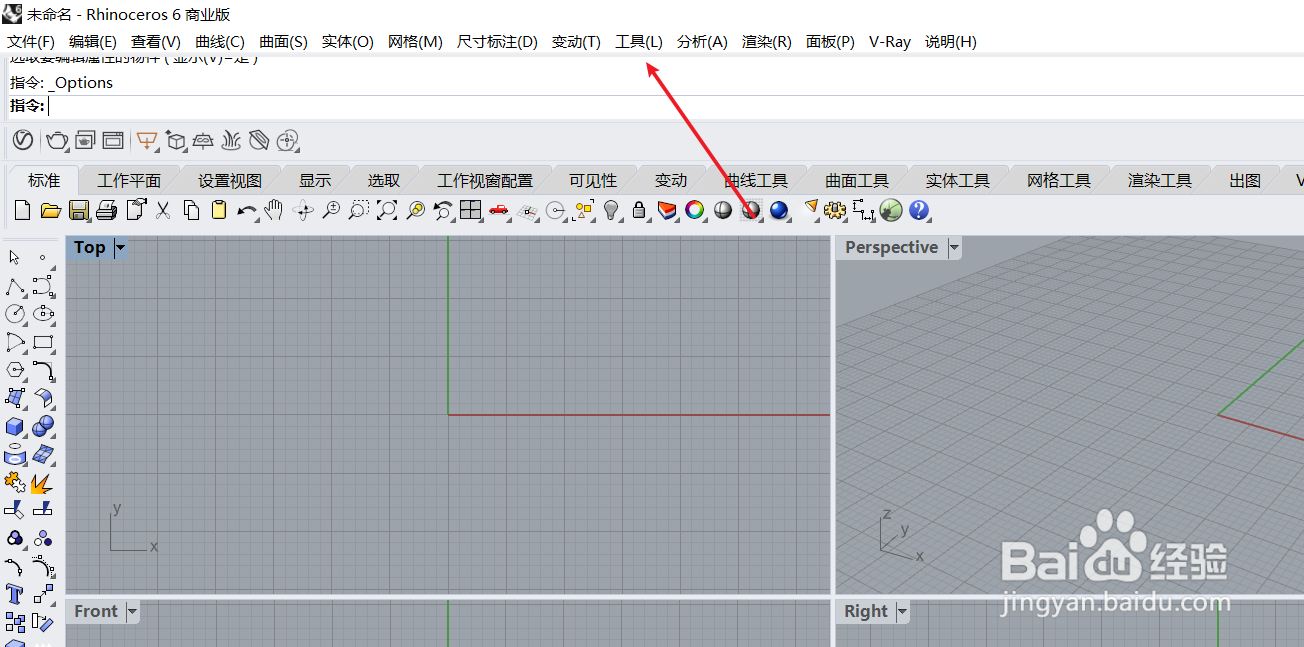Click the Explode icon
Screen dimensions: 1304x647
tap(43, 483)
